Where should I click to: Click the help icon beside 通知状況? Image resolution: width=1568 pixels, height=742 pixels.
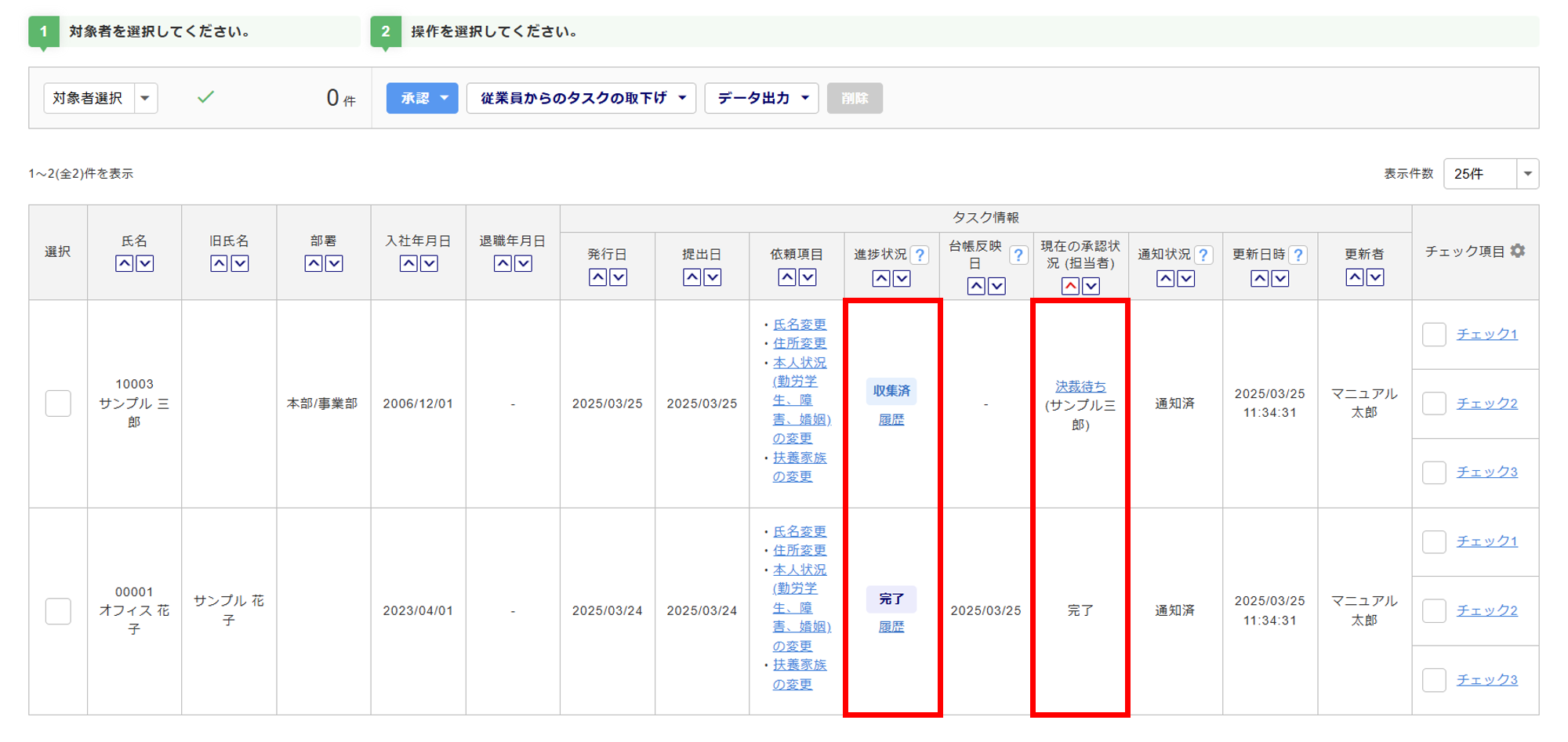pos(1203,255)
